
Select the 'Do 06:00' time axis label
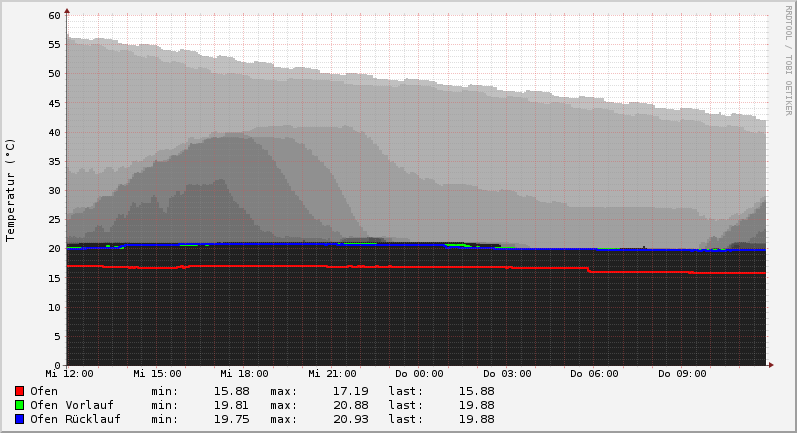pos(594,374)
